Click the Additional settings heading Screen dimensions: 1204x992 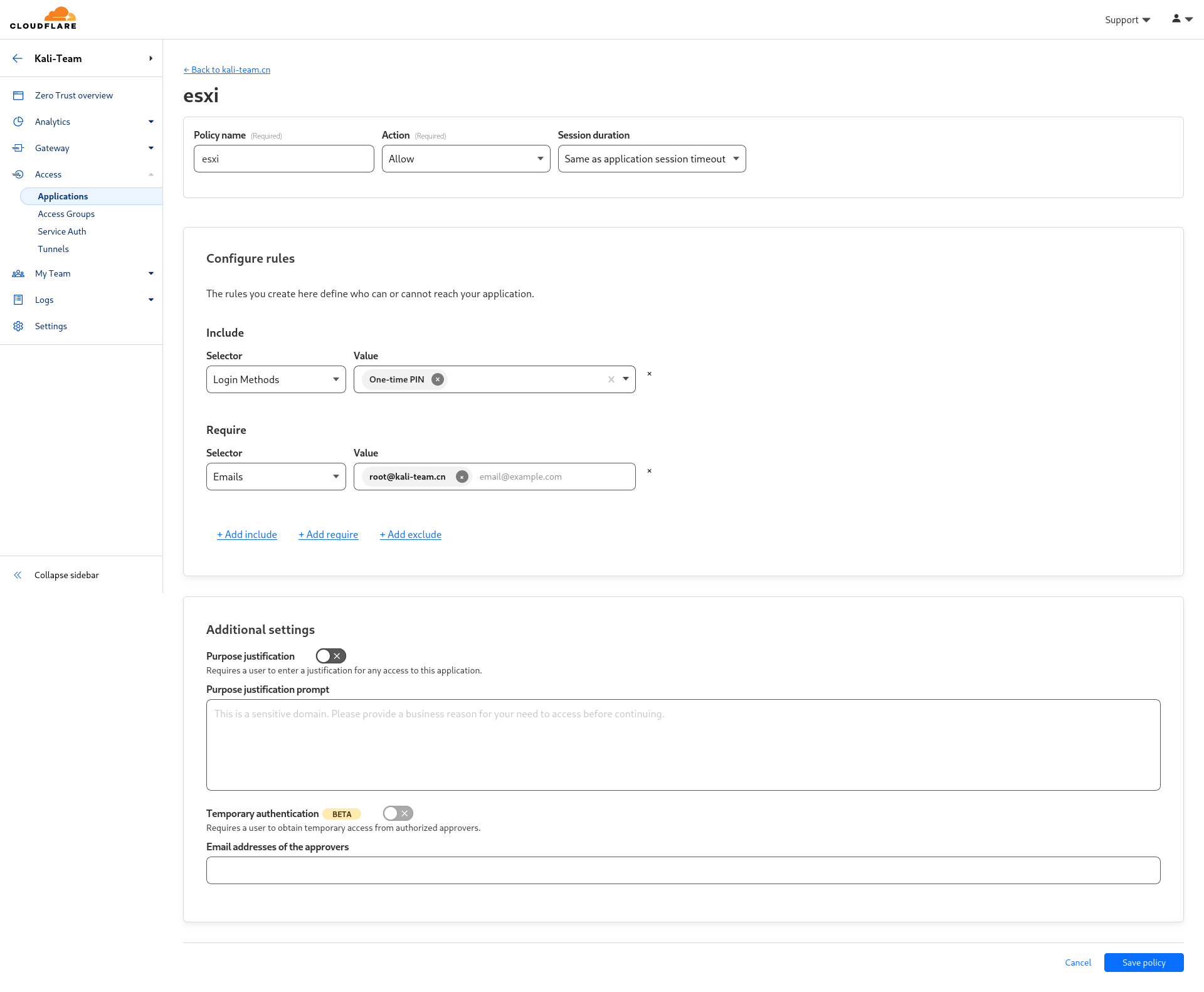(x=260, y=630)
